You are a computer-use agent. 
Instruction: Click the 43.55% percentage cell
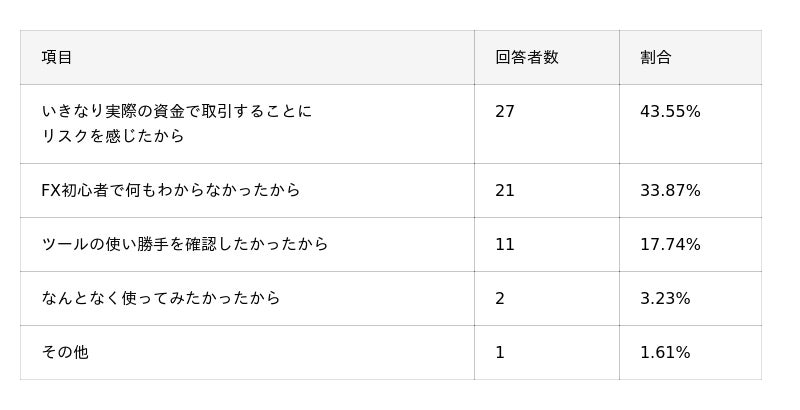pos(670,112)
